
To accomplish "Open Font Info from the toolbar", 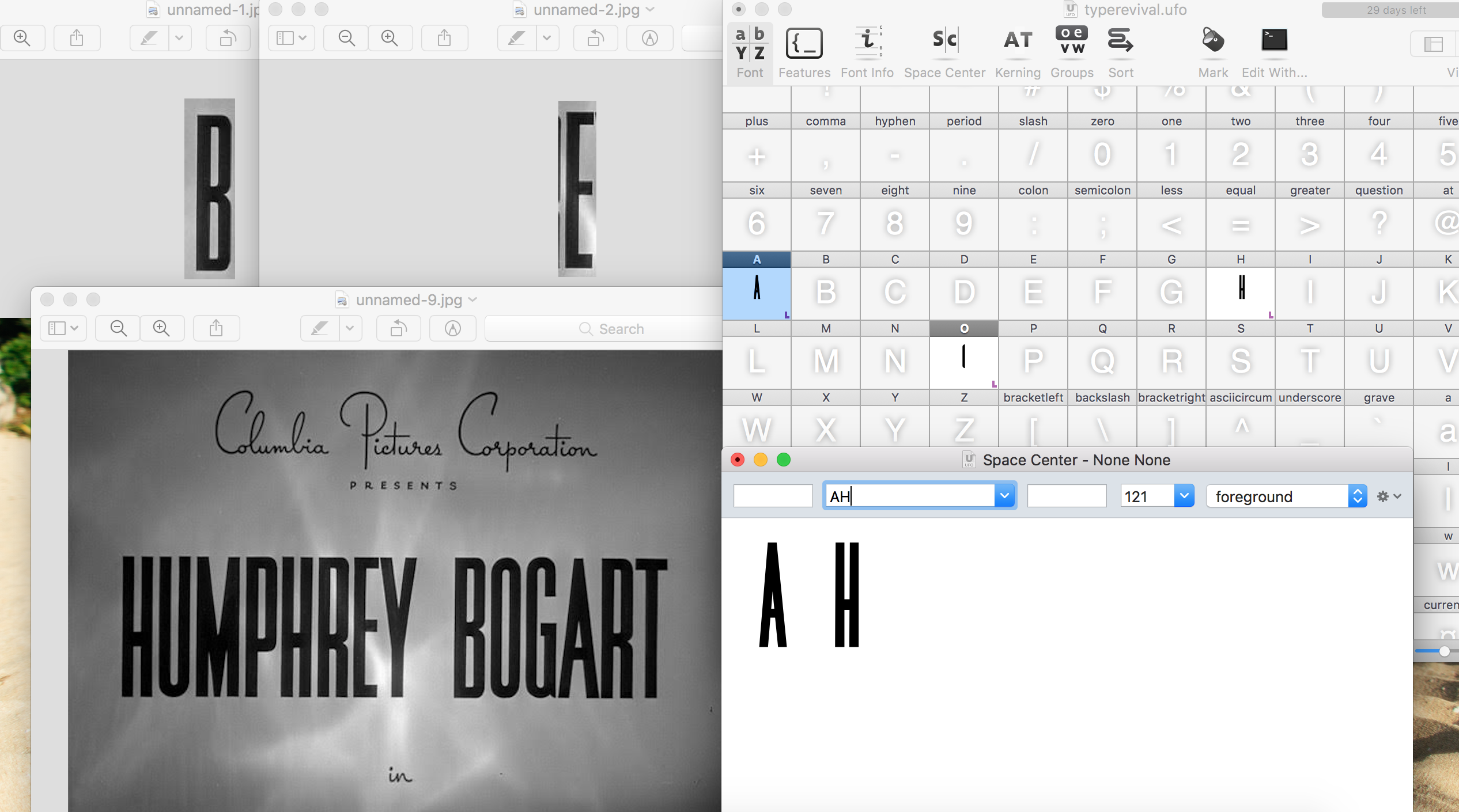I will 867,52.
